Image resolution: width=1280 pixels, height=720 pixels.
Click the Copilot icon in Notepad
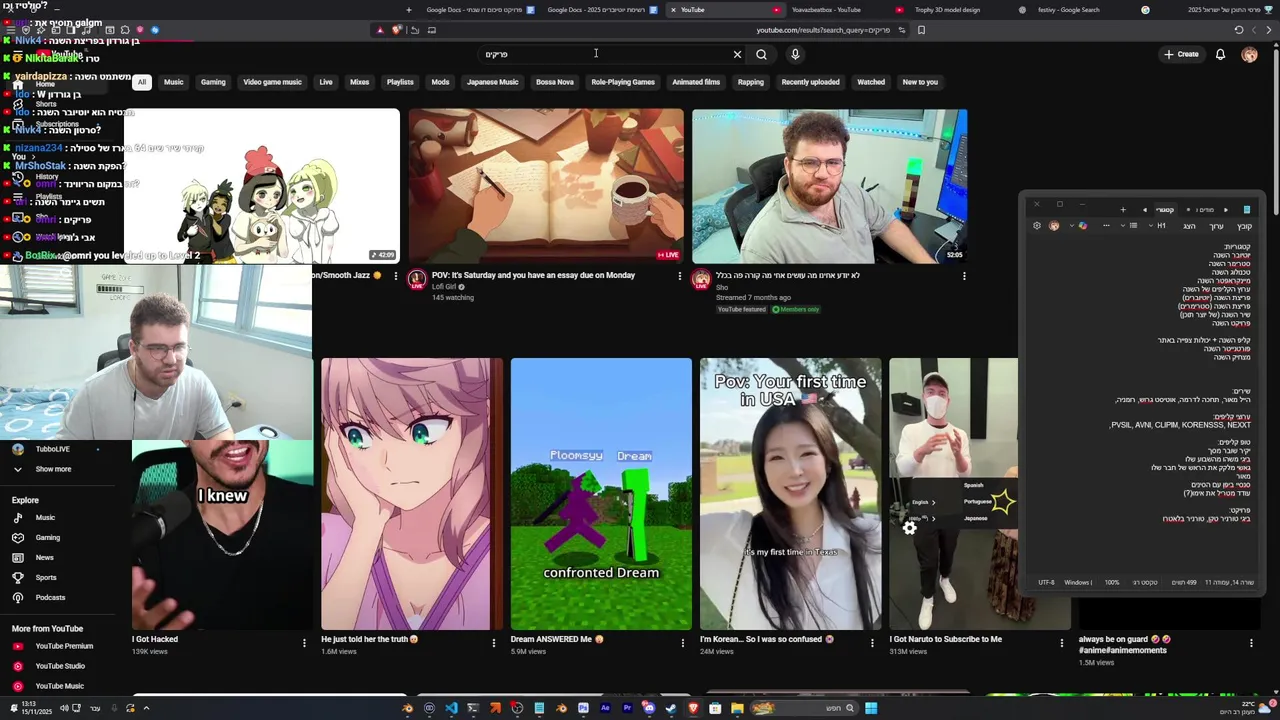click(x=1083, y=226)
